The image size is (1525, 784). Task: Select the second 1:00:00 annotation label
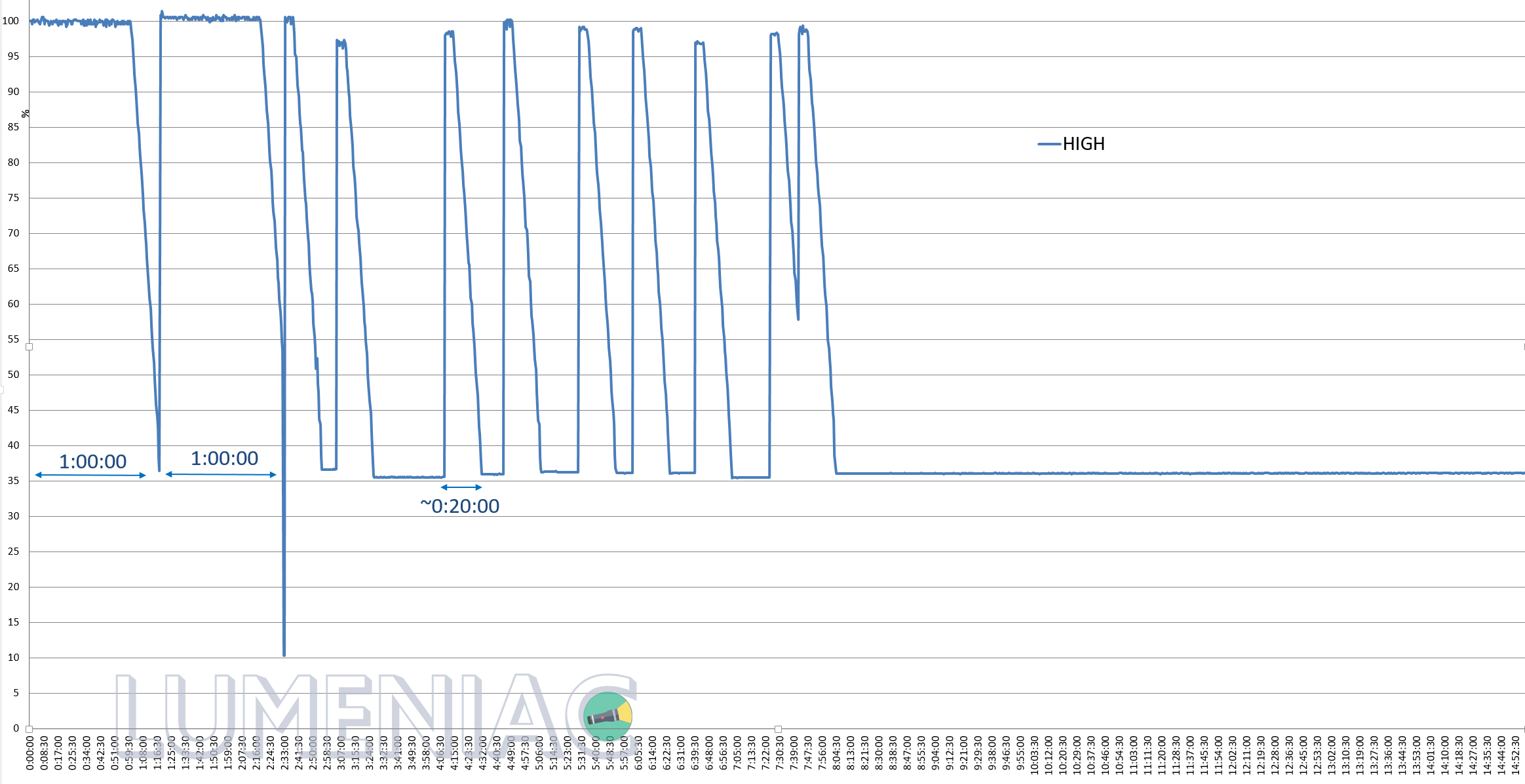point(224,458)
